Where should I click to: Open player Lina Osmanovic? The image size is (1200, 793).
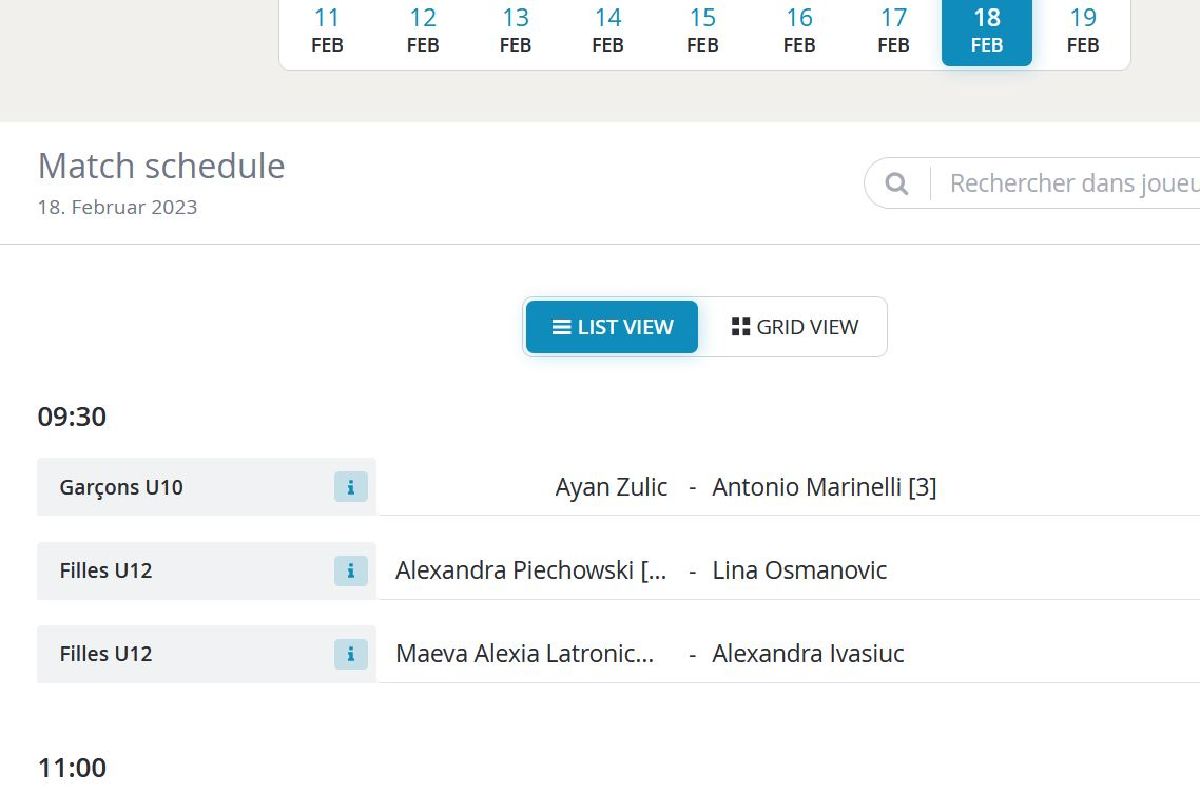point(799,571)
